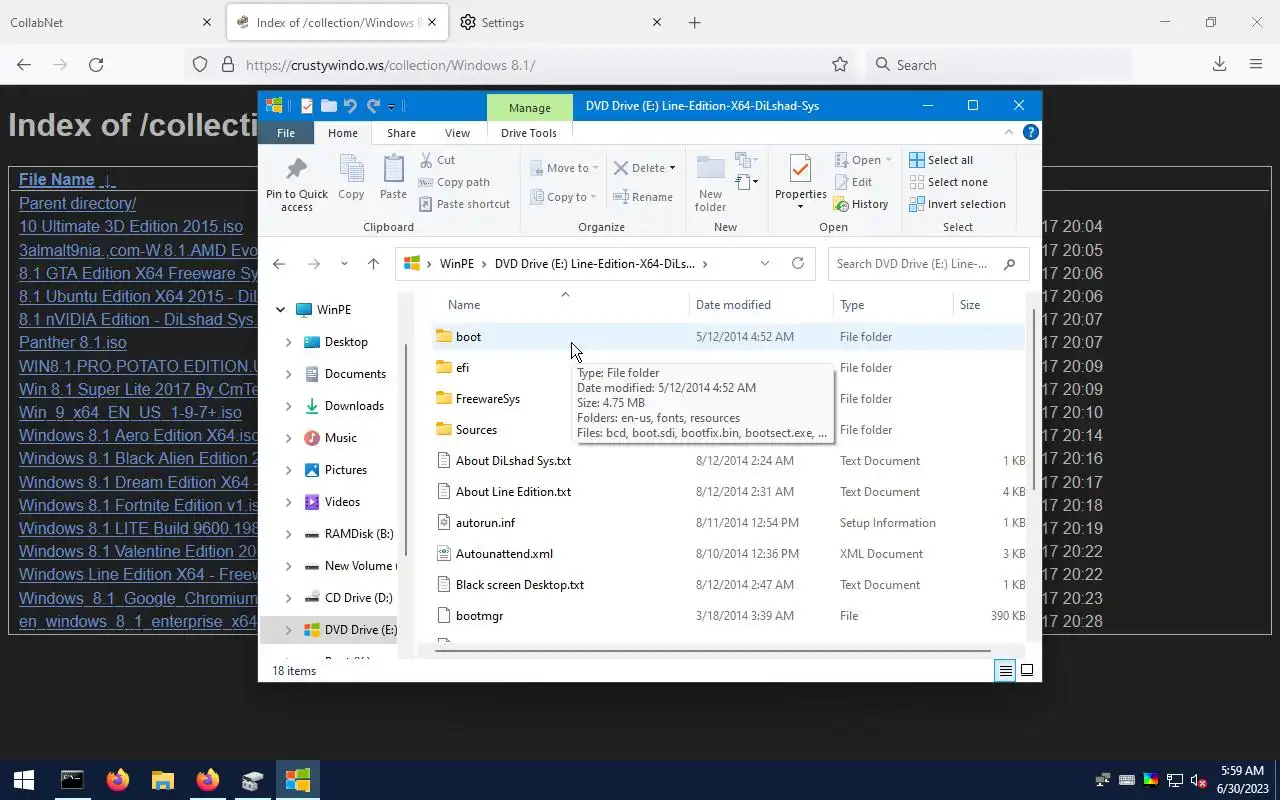Refresh the Explorer address bar
Viewport: 1280px width, 800px height.
(x=798, y=264)
